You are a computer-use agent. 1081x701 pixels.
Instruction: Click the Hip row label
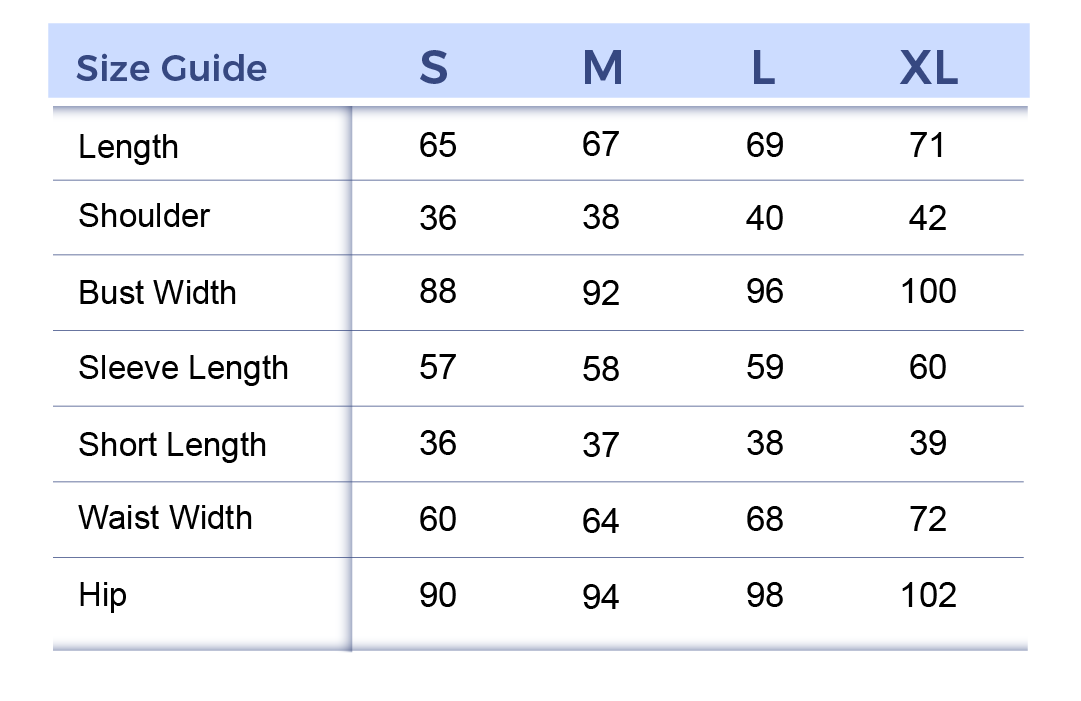tap(102, 596)
